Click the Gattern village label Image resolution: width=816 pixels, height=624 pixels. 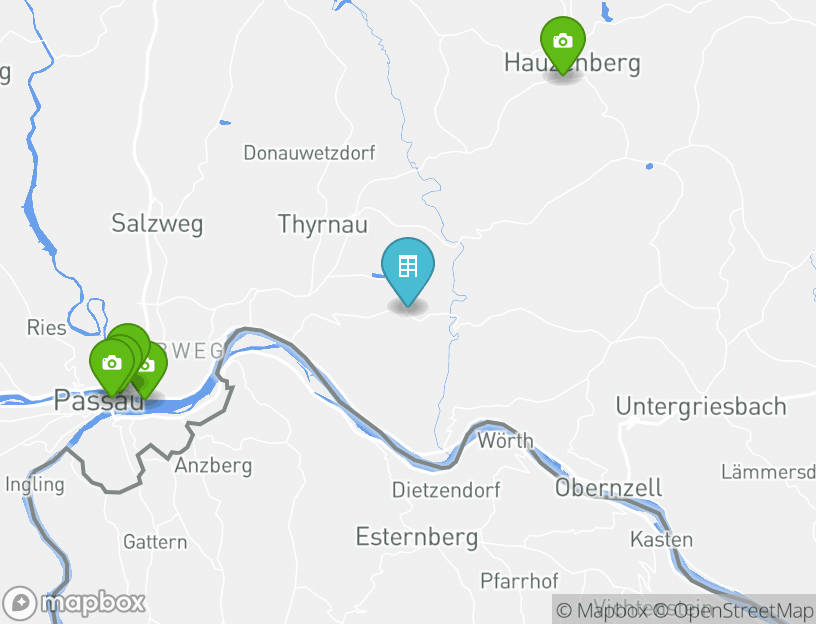point(155,542)
